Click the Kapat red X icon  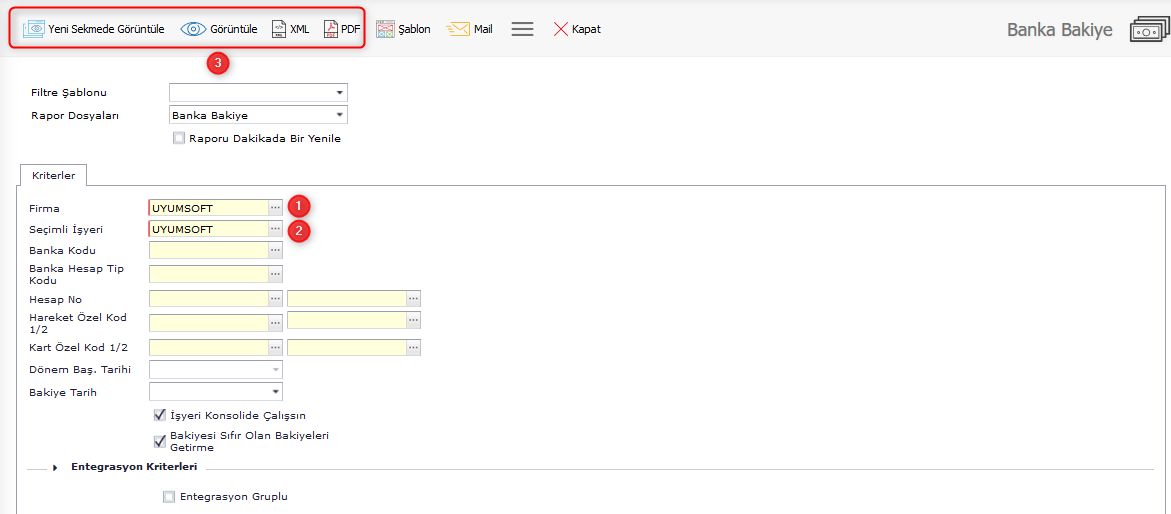tap(561, 29)
